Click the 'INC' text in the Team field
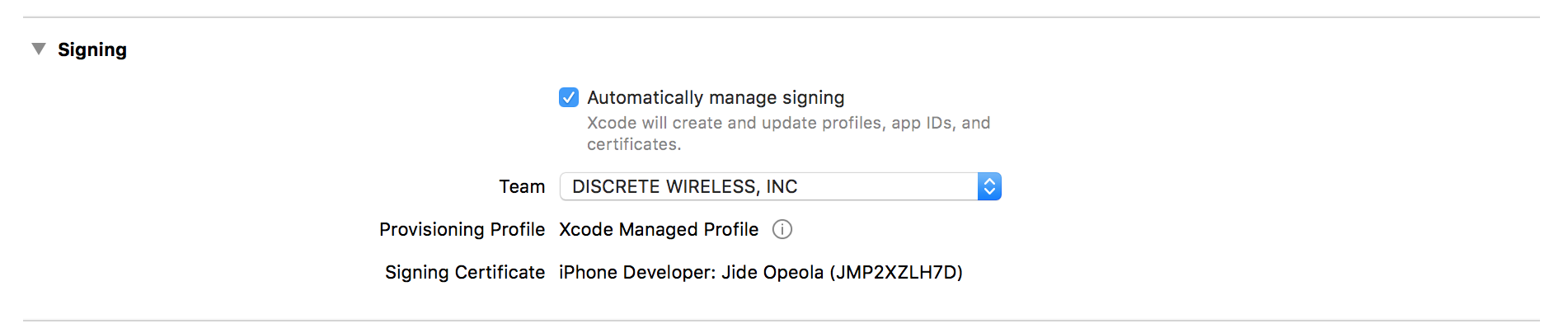The image size is (1568, 333). 782,187
